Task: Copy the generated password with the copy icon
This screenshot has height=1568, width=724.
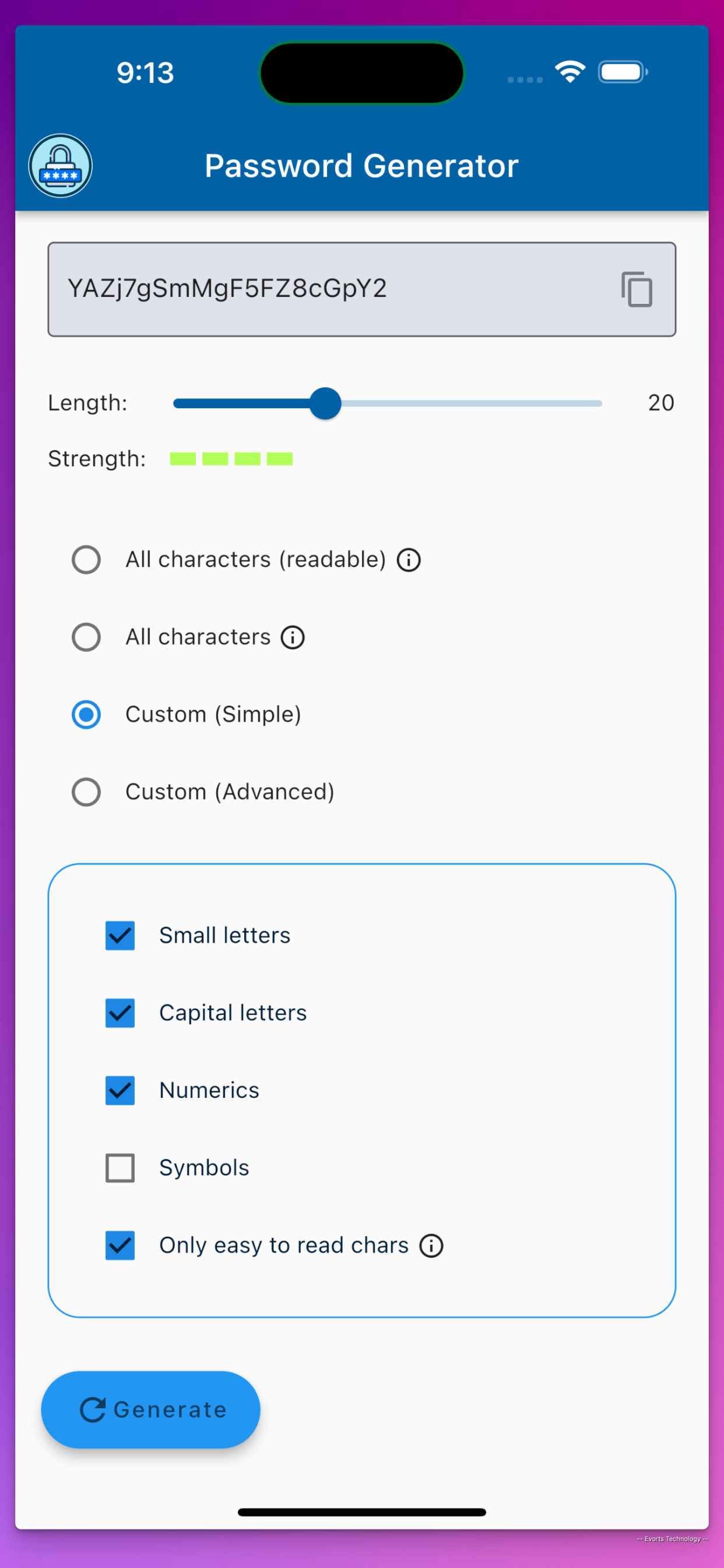Action: (637, 289)
